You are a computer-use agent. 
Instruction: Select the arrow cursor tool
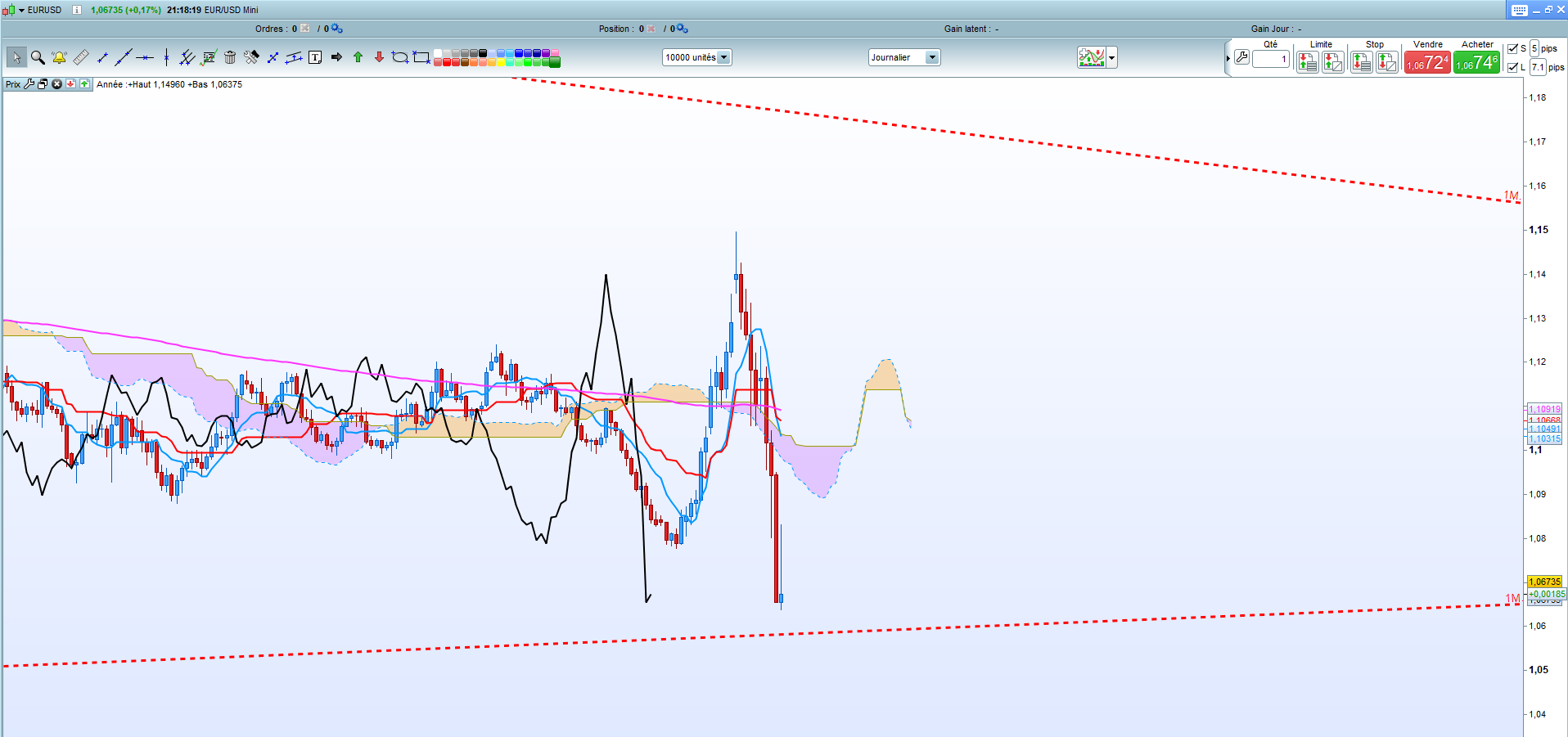[16, 57]
